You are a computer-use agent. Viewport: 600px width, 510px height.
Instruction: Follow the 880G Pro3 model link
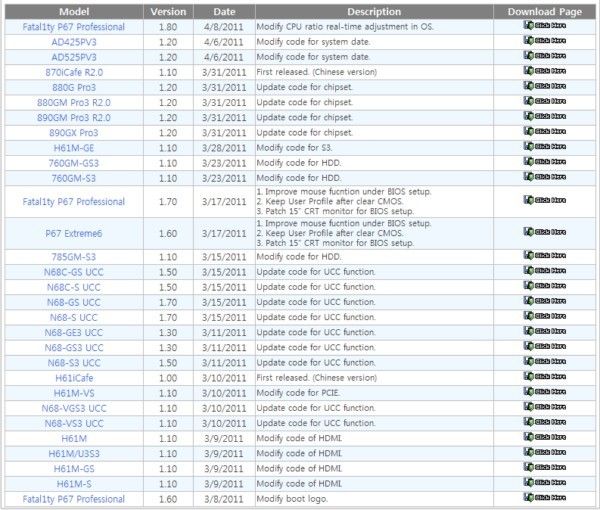click(x=74, y=88)
